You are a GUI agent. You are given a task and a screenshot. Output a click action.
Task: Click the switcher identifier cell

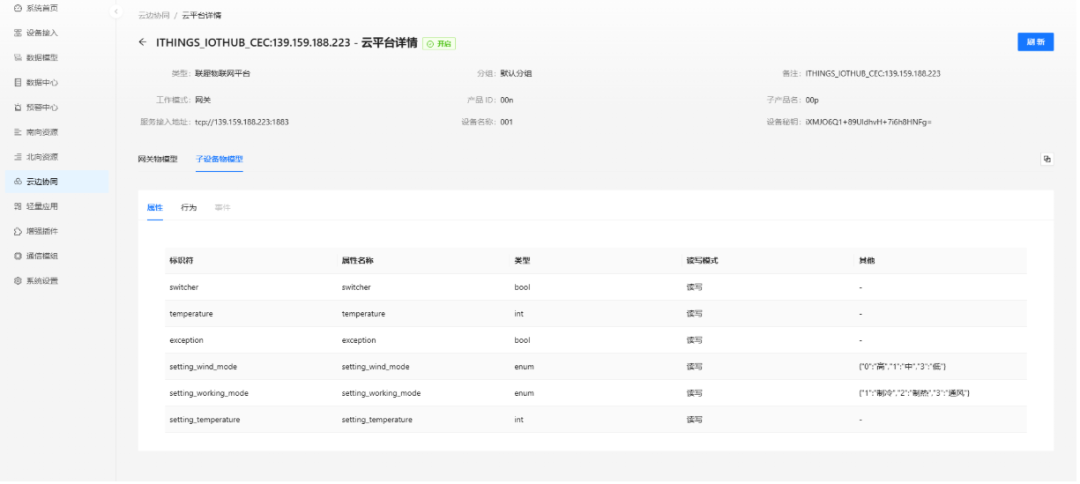pos(184,287)
